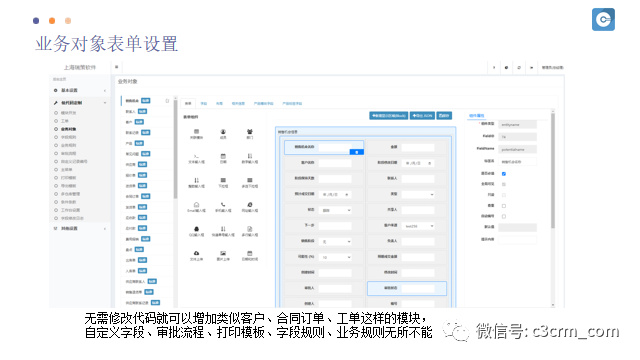
Task: Choose the QQ输入框 penguin component
Action: 196,231
